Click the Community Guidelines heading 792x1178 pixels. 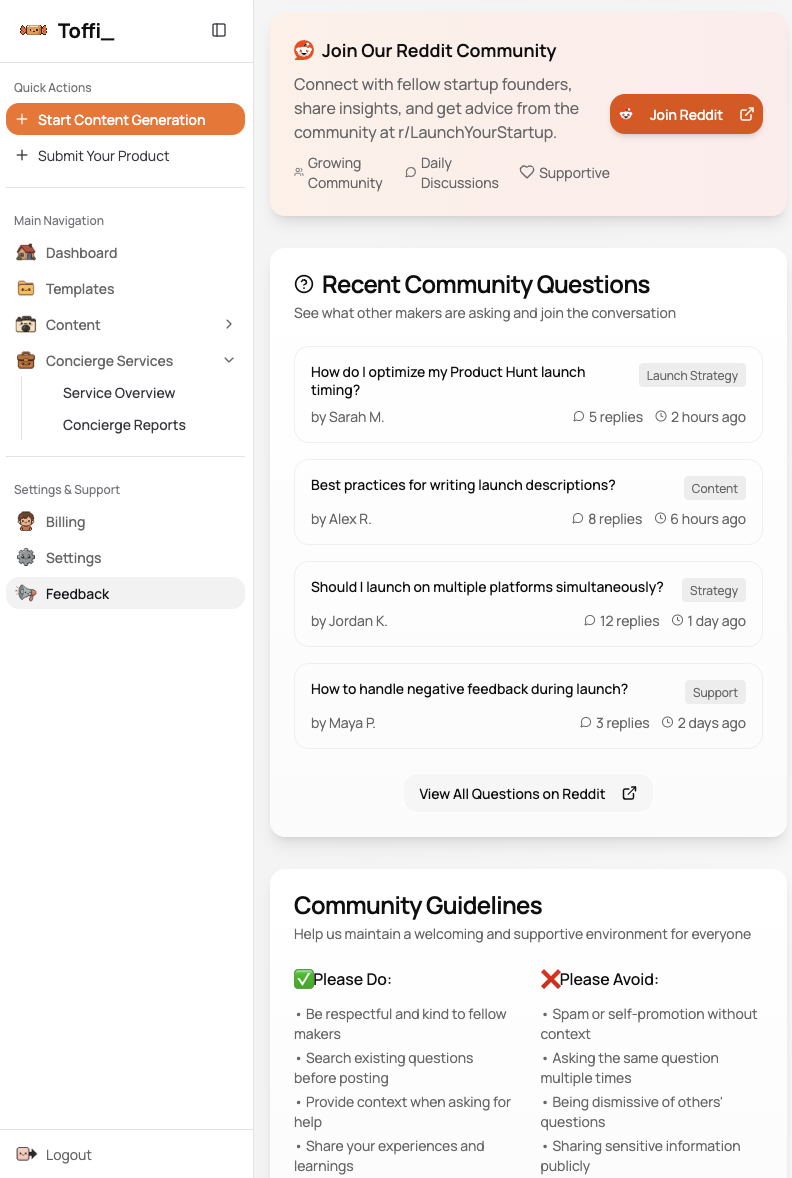point(418,905)
